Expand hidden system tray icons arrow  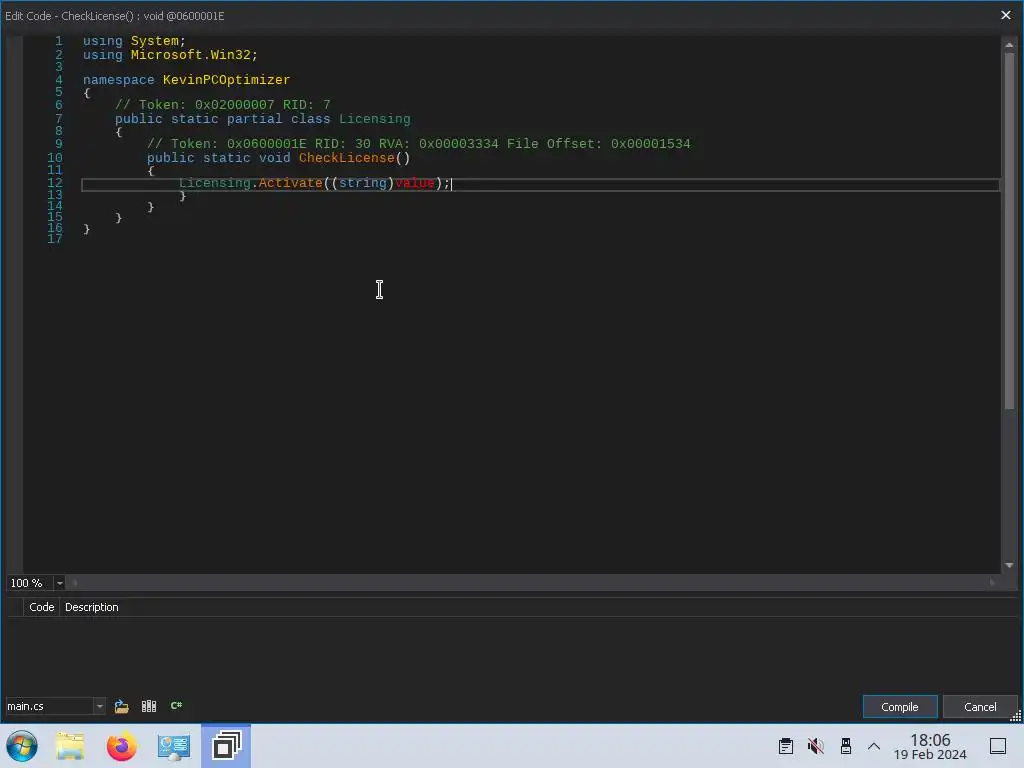[874, 746]
